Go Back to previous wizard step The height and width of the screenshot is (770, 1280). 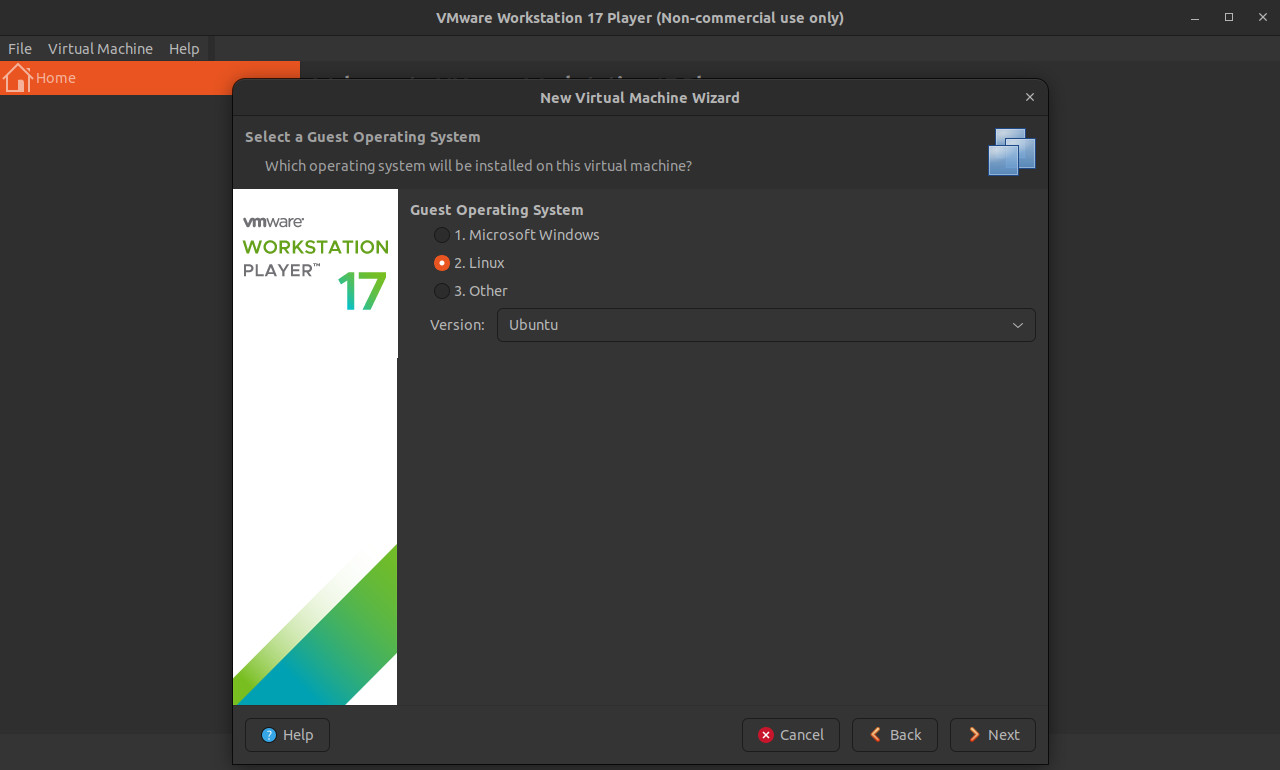pyautogui.click(x=895, y=735)
